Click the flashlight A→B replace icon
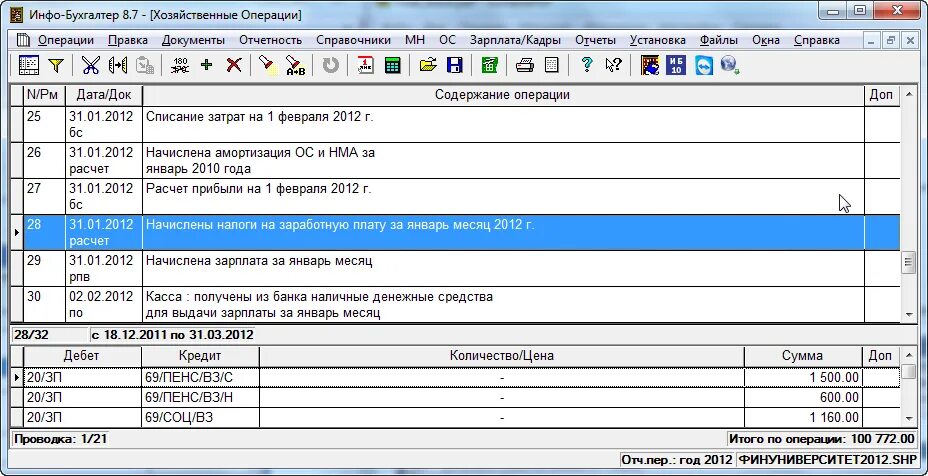928x476 pixels. coord(295,65)
